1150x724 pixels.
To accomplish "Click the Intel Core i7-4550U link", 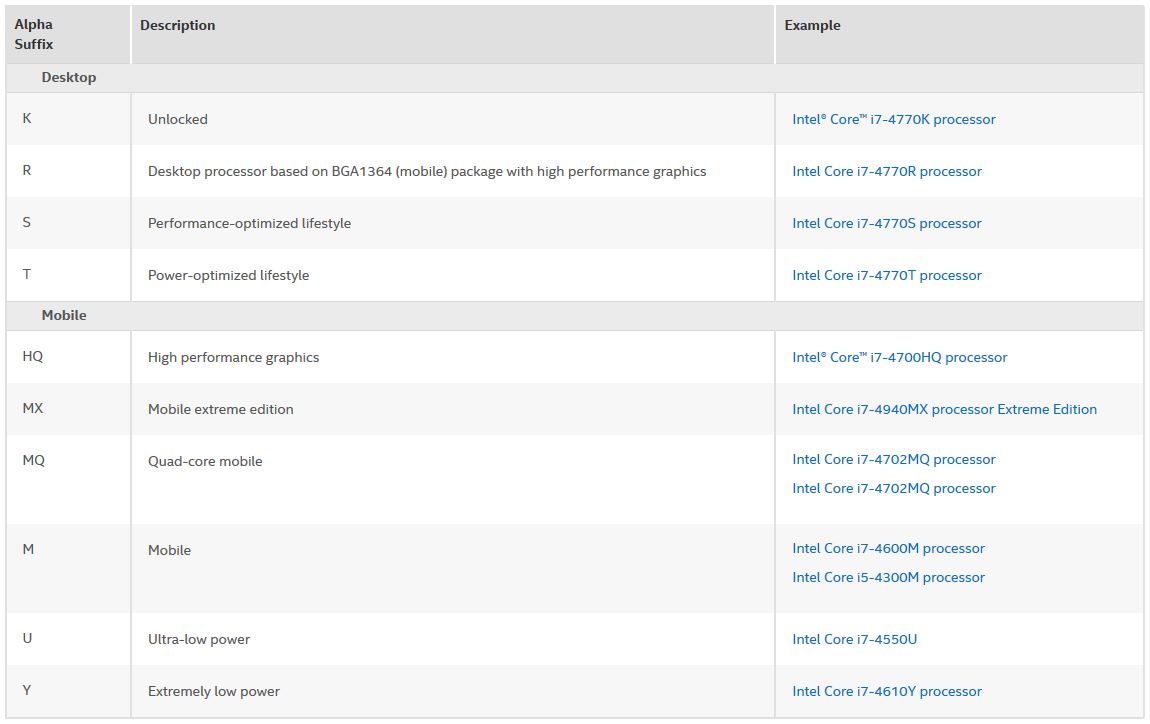I will (x=854, y=639).
